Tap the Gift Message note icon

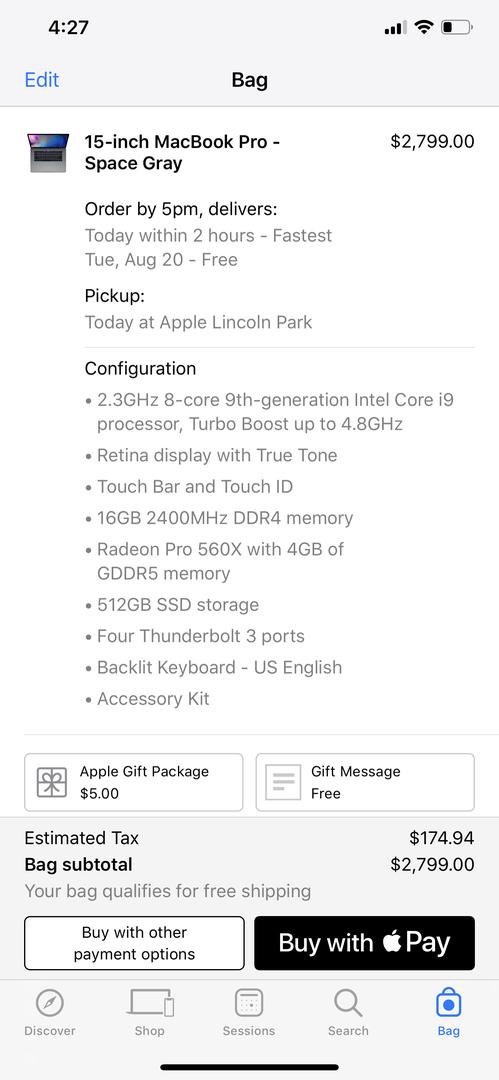(x=283, y=782)
